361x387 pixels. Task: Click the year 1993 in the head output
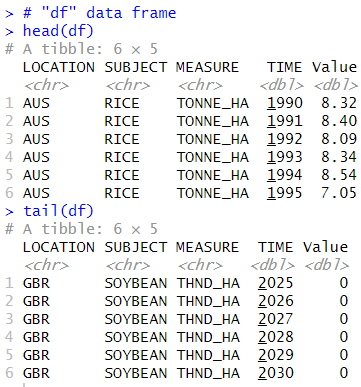285,157
